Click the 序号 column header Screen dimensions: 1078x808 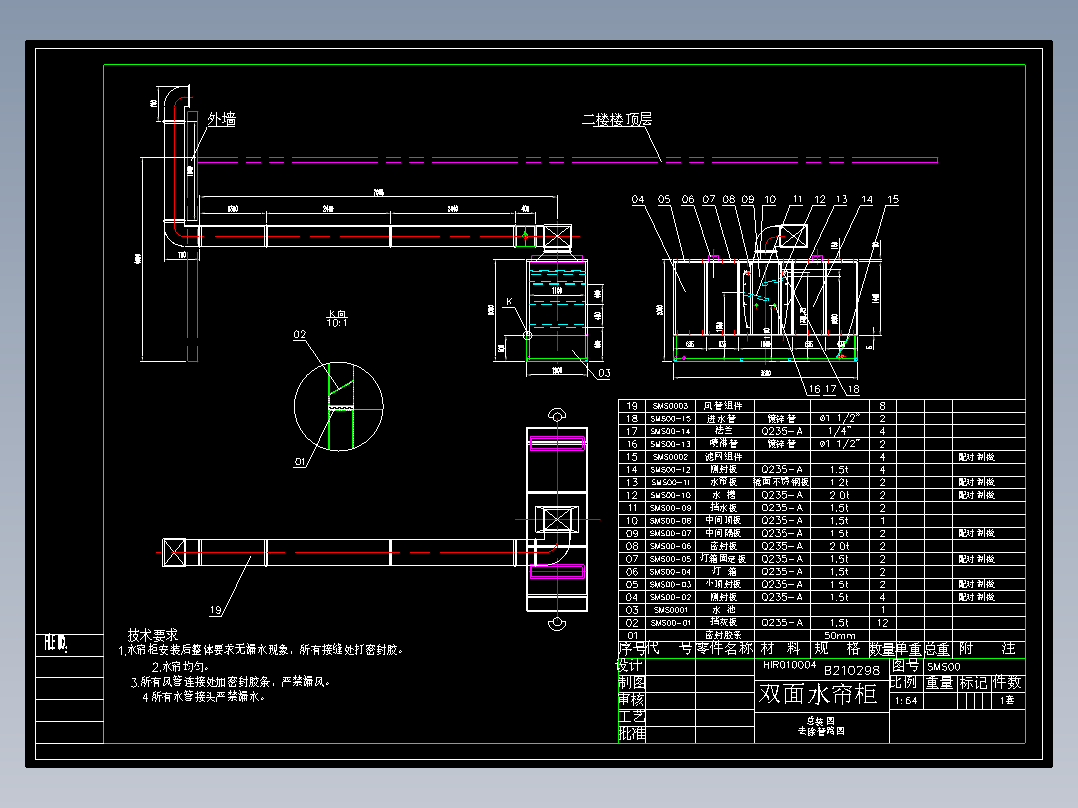pos(631,648)
